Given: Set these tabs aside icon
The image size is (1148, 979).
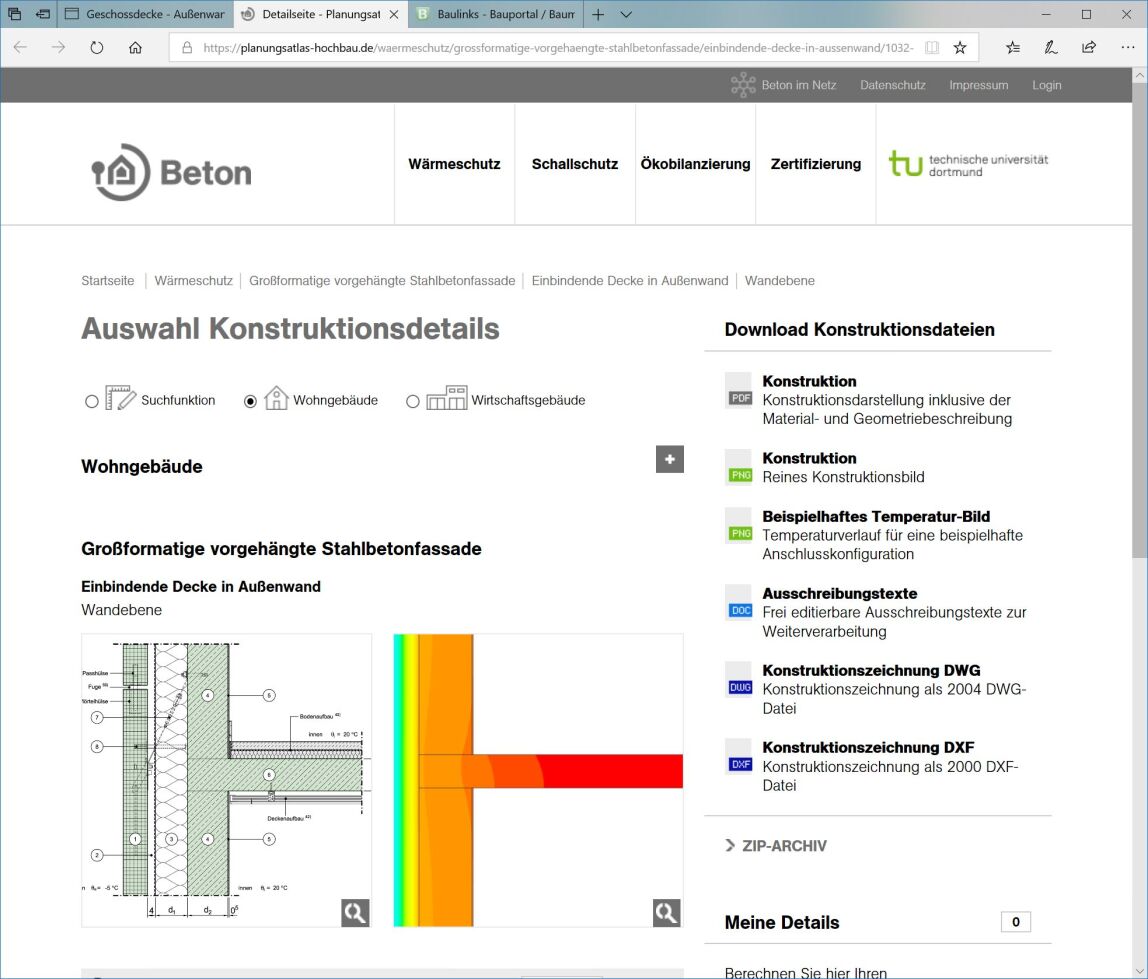Looking at the screenshot, I should pos(43,14).
